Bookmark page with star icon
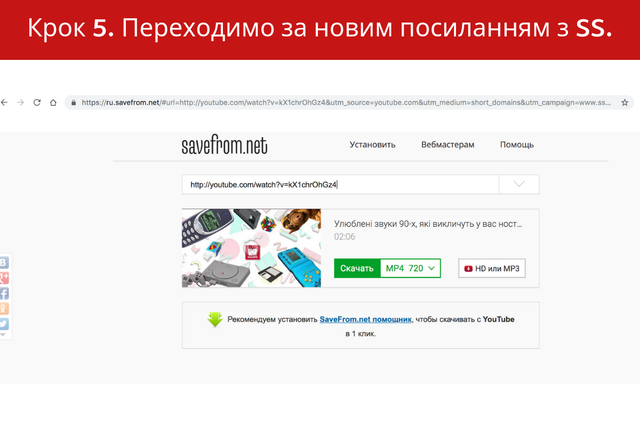 click(625, 102)
